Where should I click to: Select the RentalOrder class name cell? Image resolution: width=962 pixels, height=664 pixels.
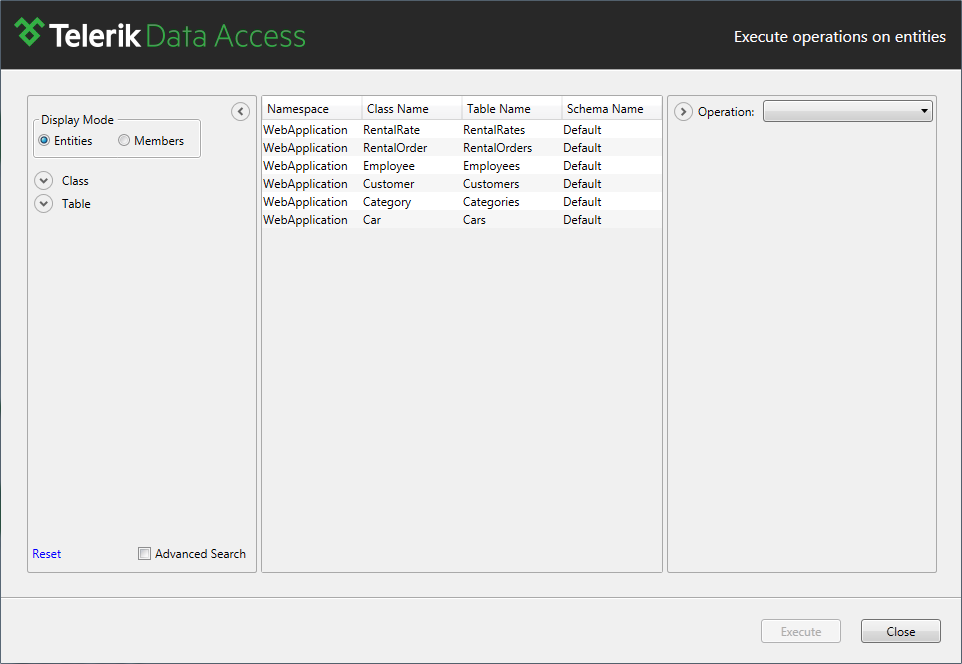pyautogui.click(x=395, y=148)
